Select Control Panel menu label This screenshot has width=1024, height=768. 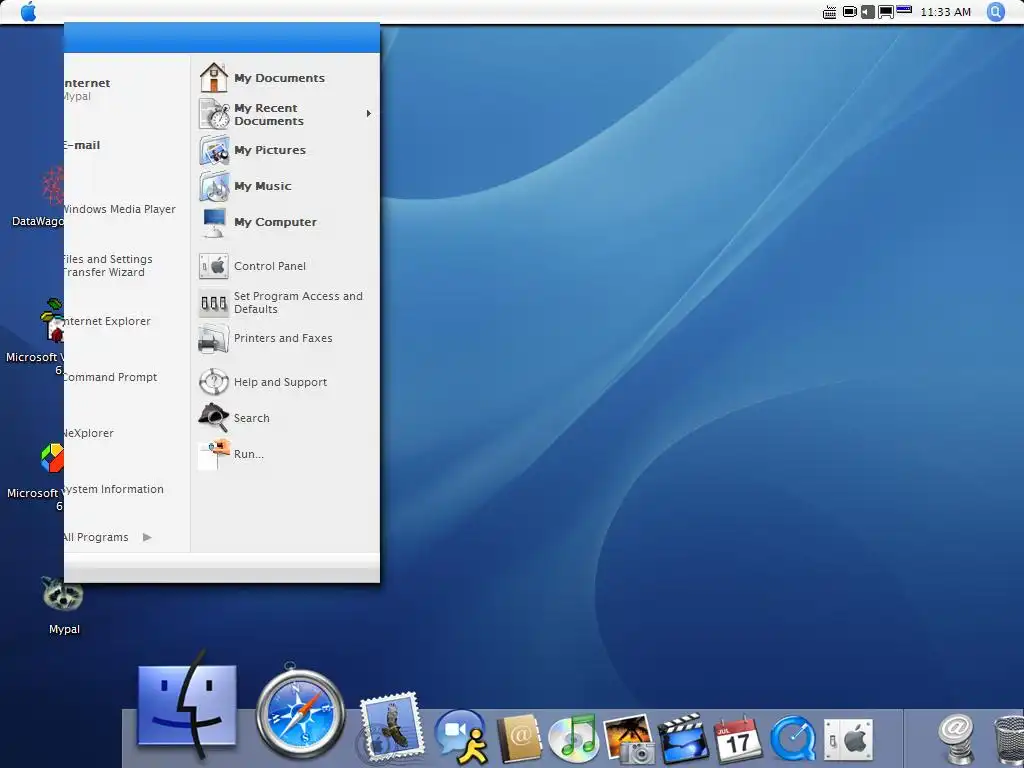pyautogui.click(x=270, y=266)
